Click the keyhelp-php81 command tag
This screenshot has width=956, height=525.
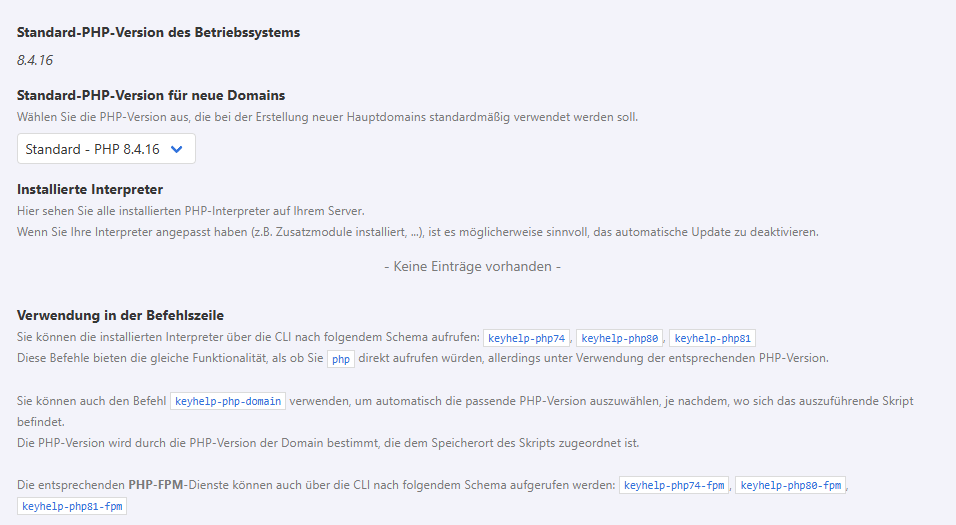click(x=713, y=338)
